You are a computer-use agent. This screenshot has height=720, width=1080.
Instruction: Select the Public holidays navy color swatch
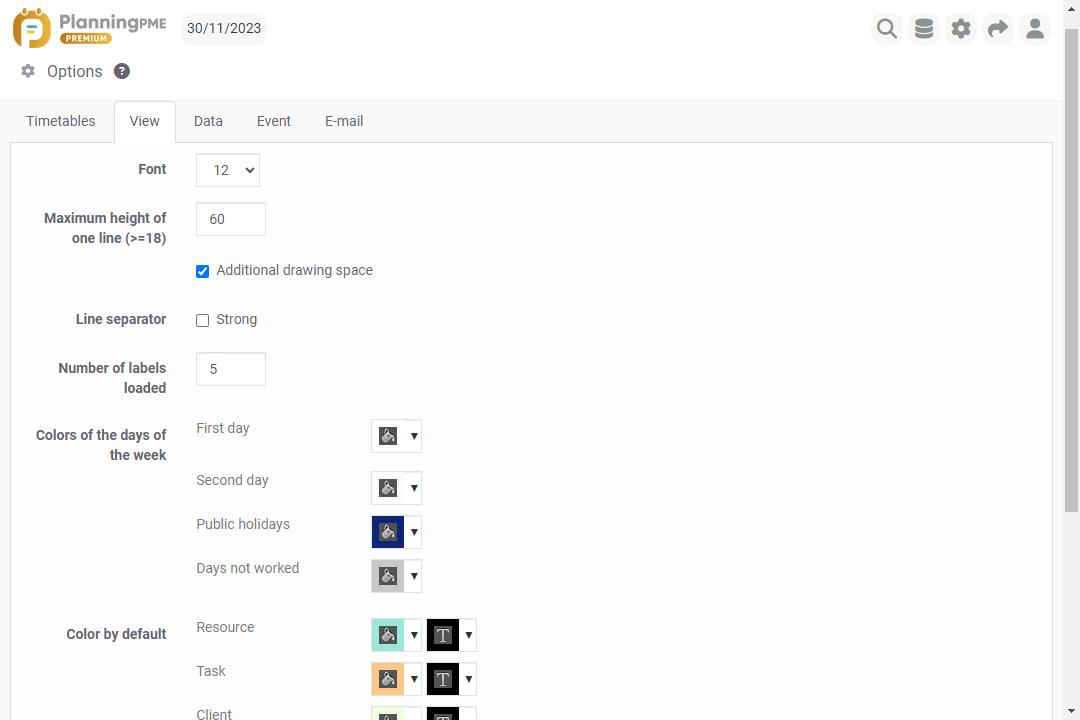click(x=387, y=532)
